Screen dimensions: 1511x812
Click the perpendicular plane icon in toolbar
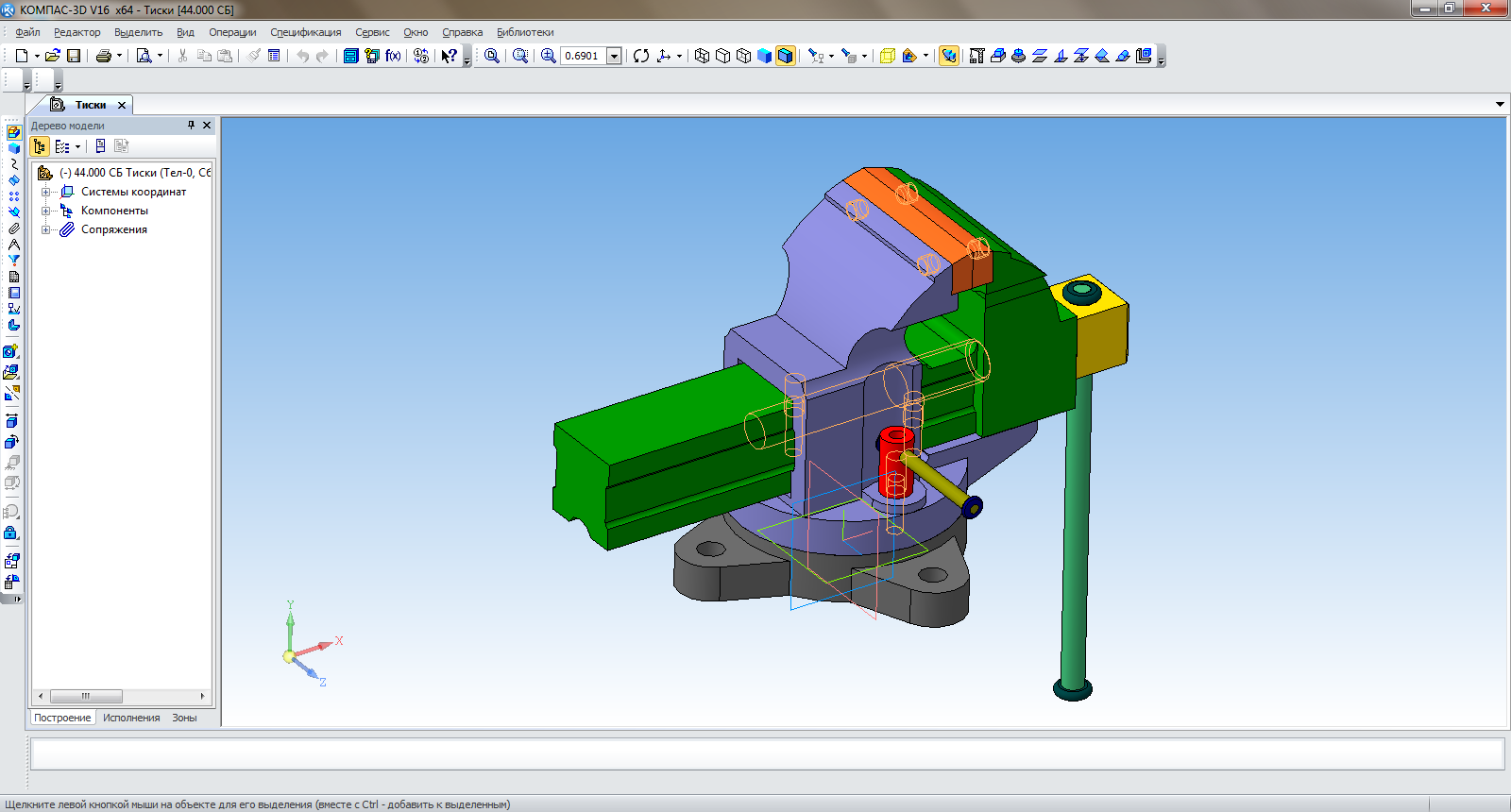(1060, 56)
